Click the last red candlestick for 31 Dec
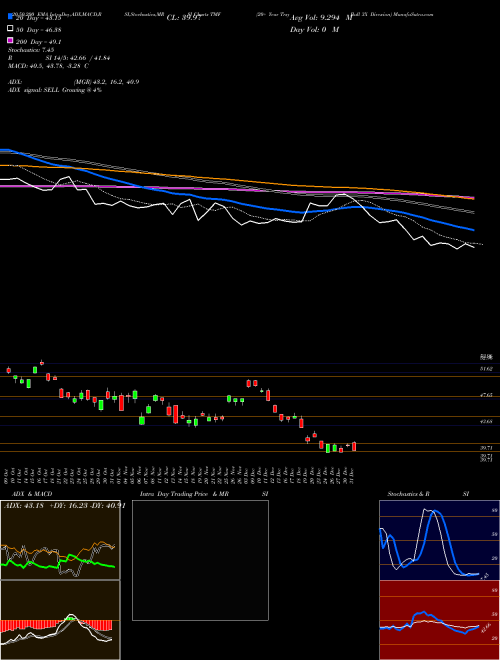The height and width of the screenshot is (660, 500). pos(354,447)
